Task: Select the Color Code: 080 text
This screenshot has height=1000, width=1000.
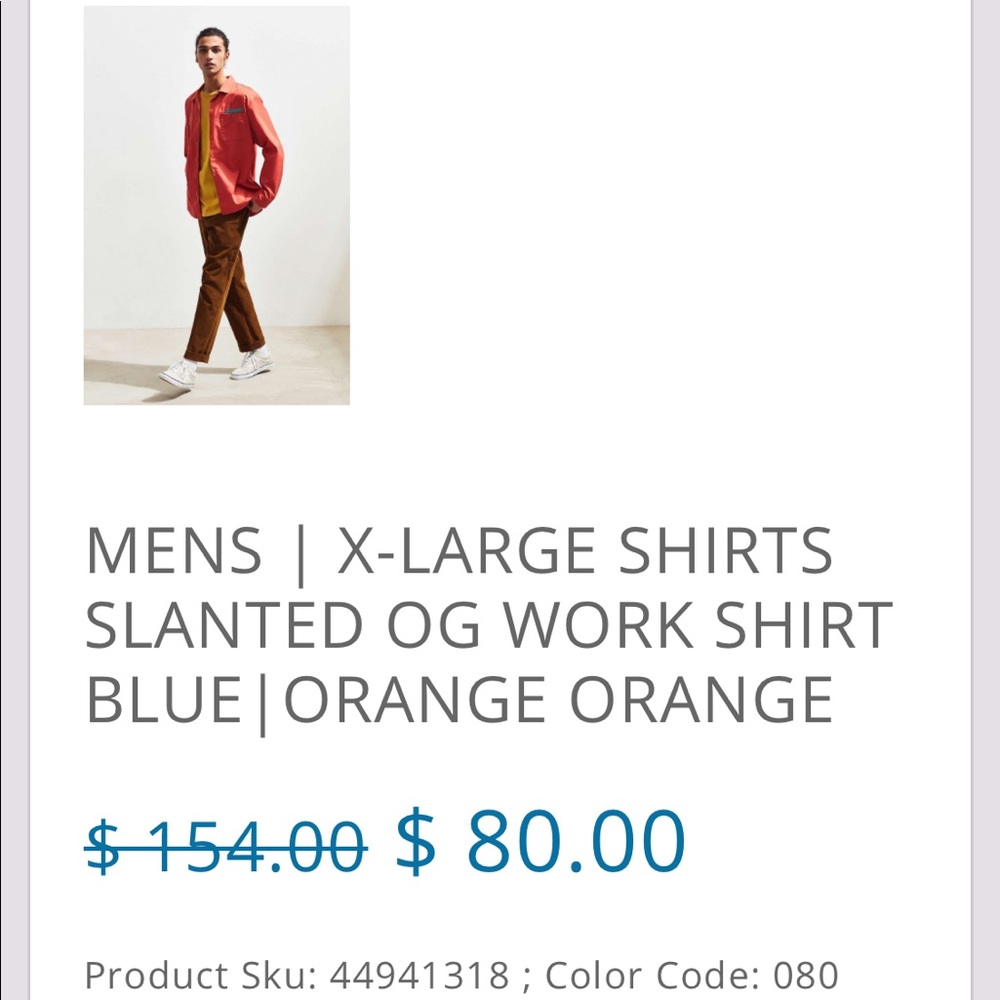Action: (x=691, y=975)
